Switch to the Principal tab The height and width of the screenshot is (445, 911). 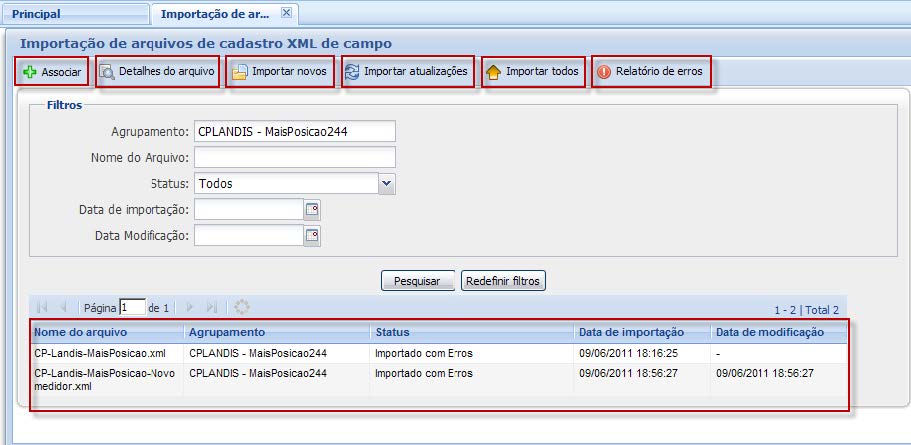pyautogui.click(x=37, y=14)
